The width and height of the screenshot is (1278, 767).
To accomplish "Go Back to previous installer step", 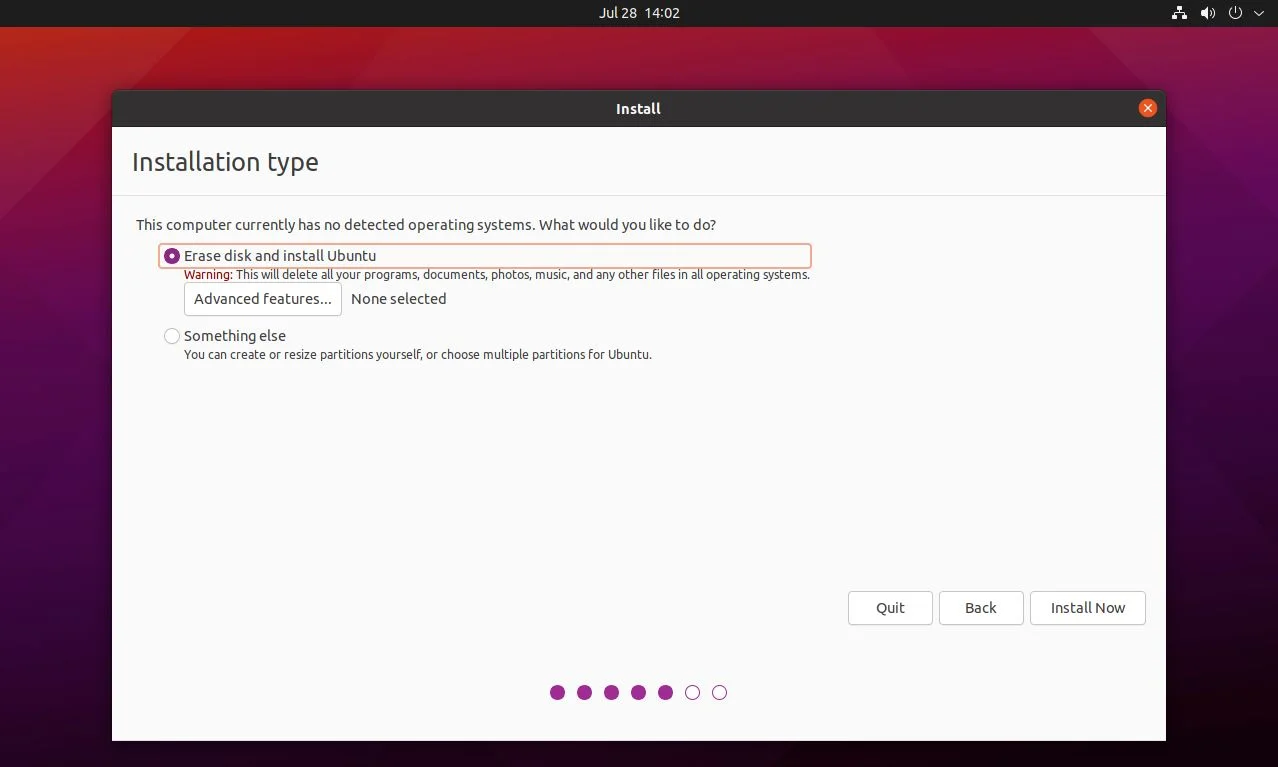I will 981,608.
